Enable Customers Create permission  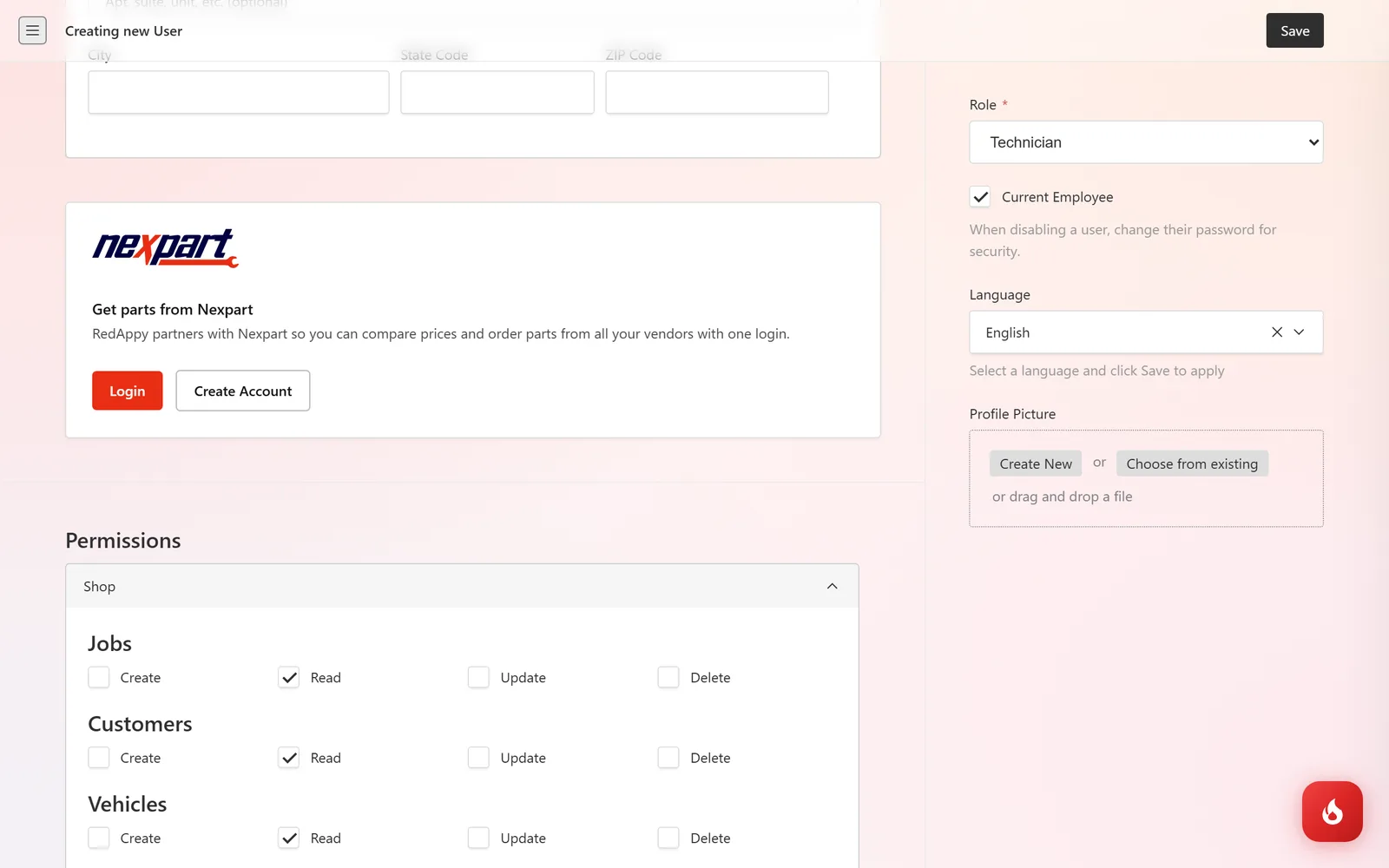coord(99,758)
